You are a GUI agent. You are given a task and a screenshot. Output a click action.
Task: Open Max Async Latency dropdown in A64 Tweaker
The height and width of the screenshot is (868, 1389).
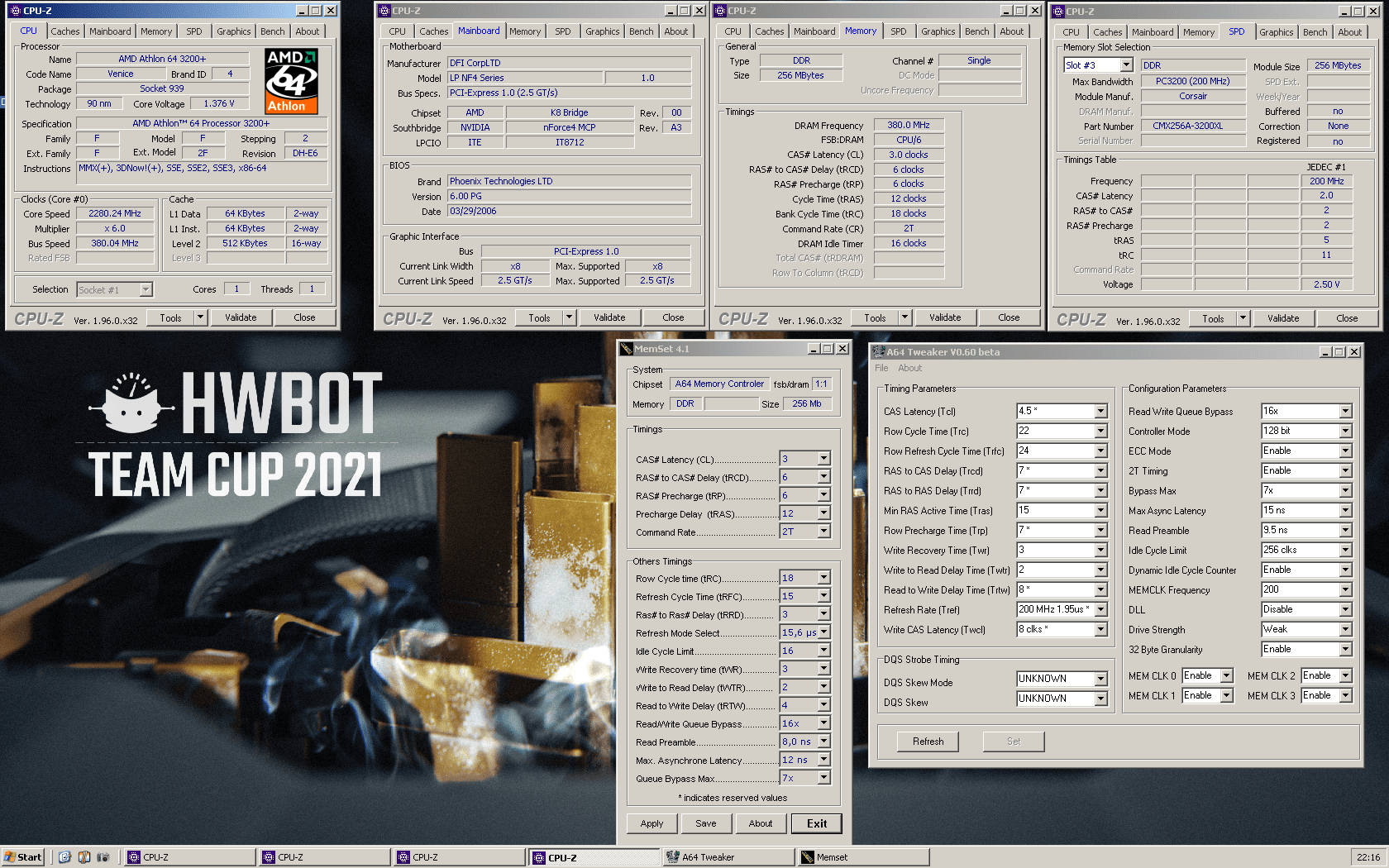click(1345, 510)
